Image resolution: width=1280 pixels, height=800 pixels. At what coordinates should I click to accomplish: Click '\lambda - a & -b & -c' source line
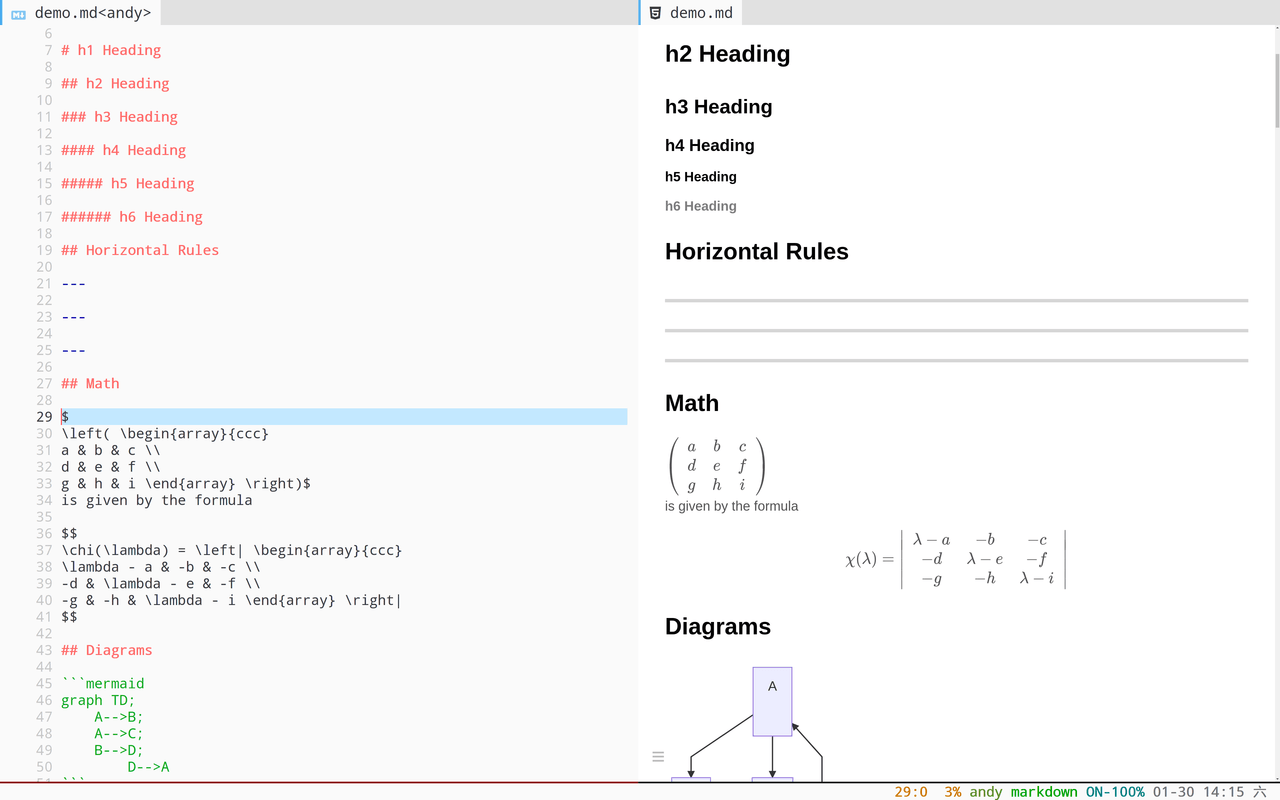tap(161, 567)
